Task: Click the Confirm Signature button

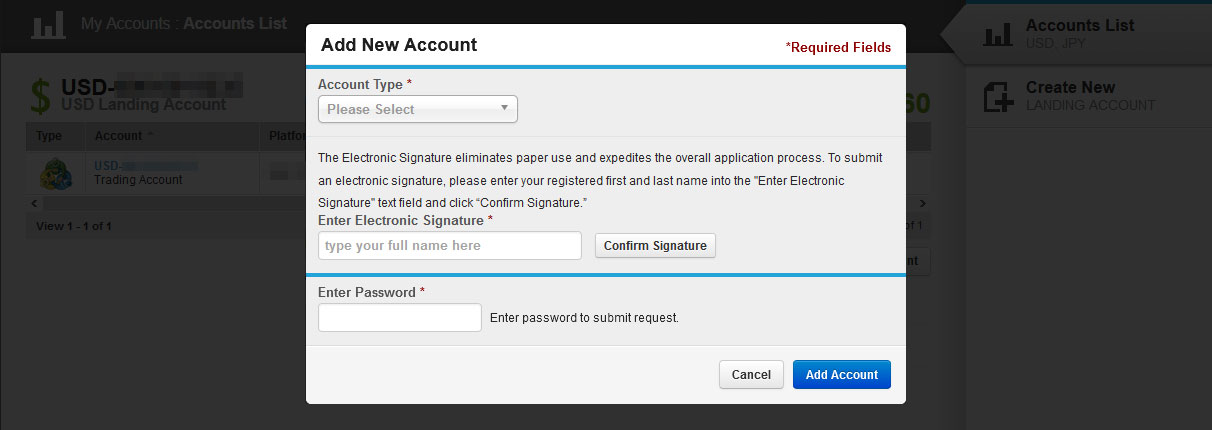Action: [655, 246]
